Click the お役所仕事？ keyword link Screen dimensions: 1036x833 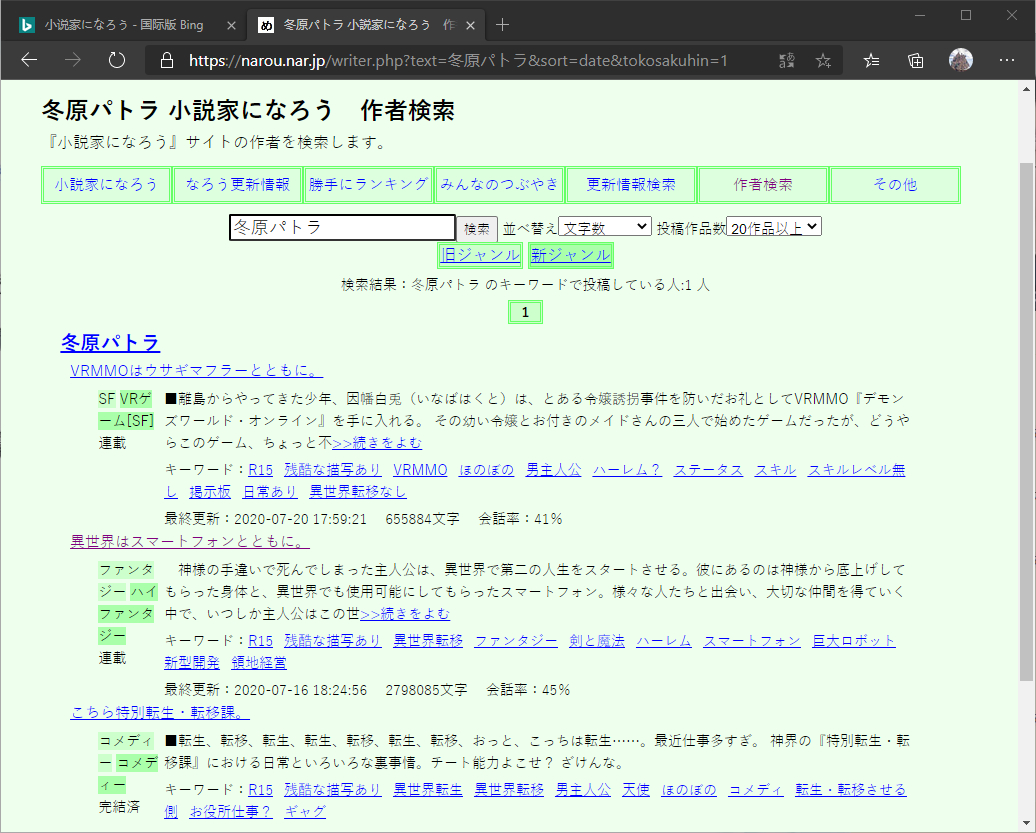(x=231, y=811)
